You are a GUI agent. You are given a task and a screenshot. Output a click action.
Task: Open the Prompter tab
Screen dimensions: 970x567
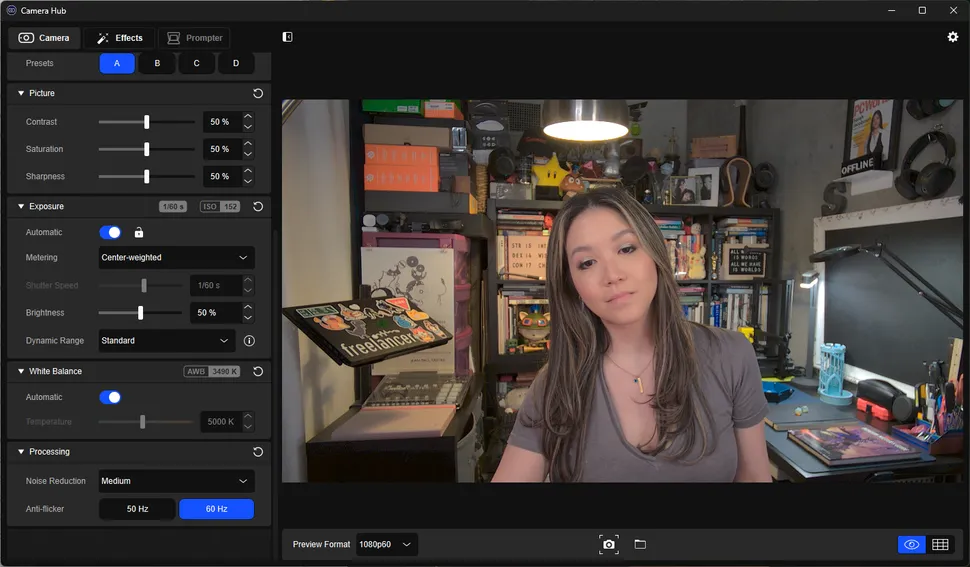(194, 38)
